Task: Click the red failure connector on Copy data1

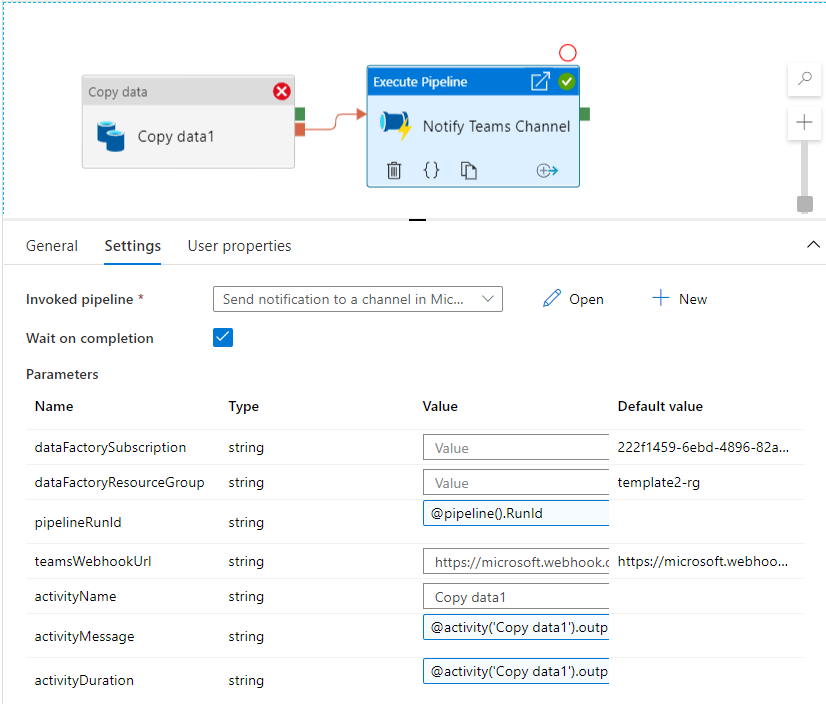Action: pyautogui.click(x=300, y=129)
